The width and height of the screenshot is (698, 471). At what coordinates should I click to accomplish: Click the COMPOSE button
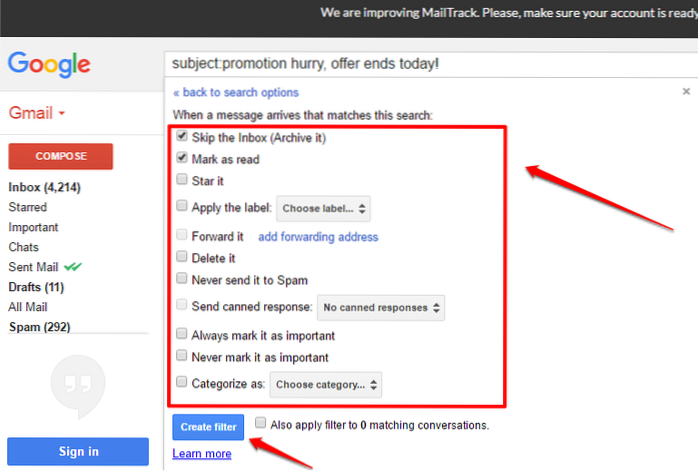click(x=60, y=156)
